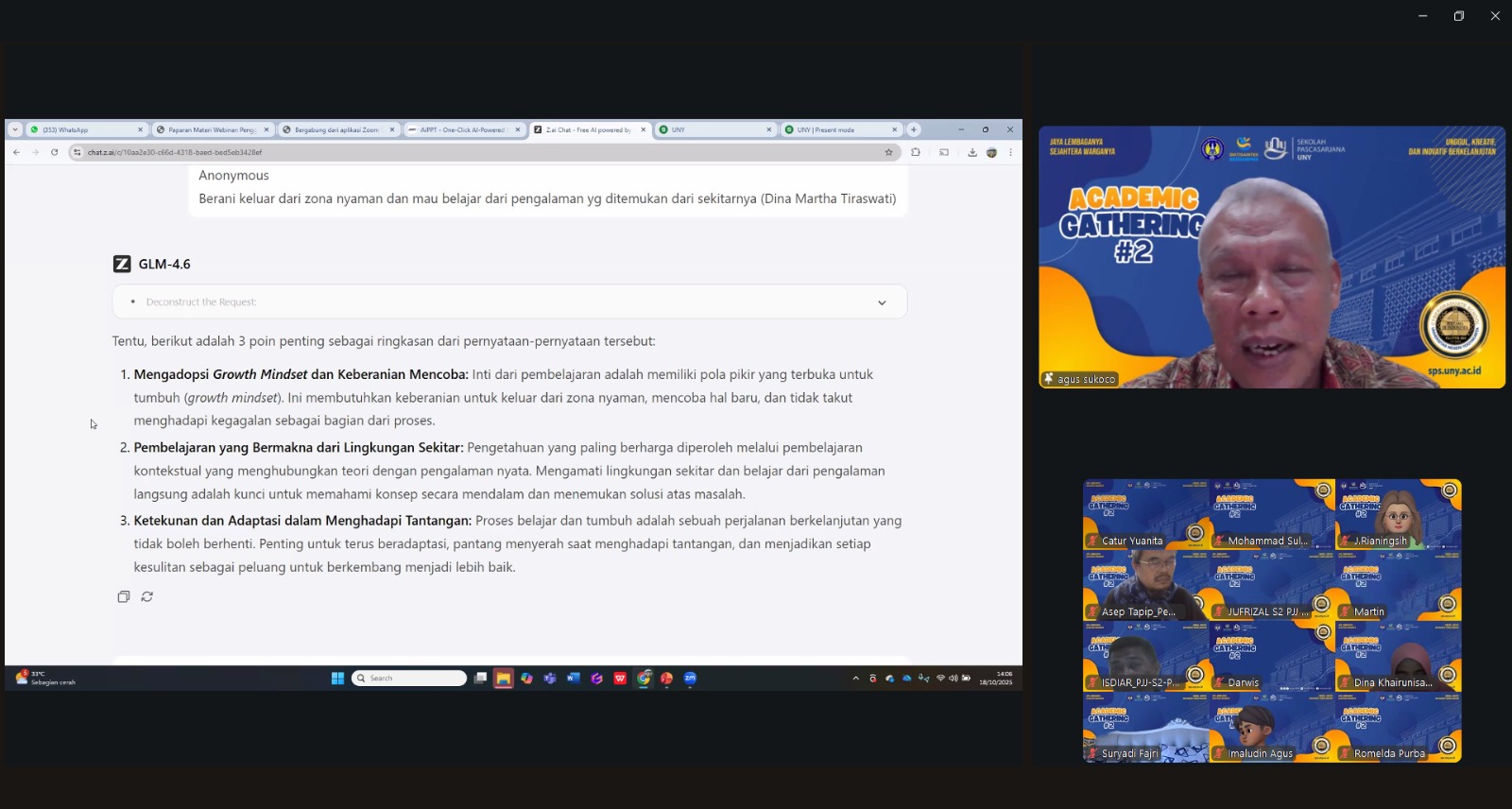Viewport: 1512px width, 809px height.
Task: Go back to the previous page
Action: [x=16, y=152]
